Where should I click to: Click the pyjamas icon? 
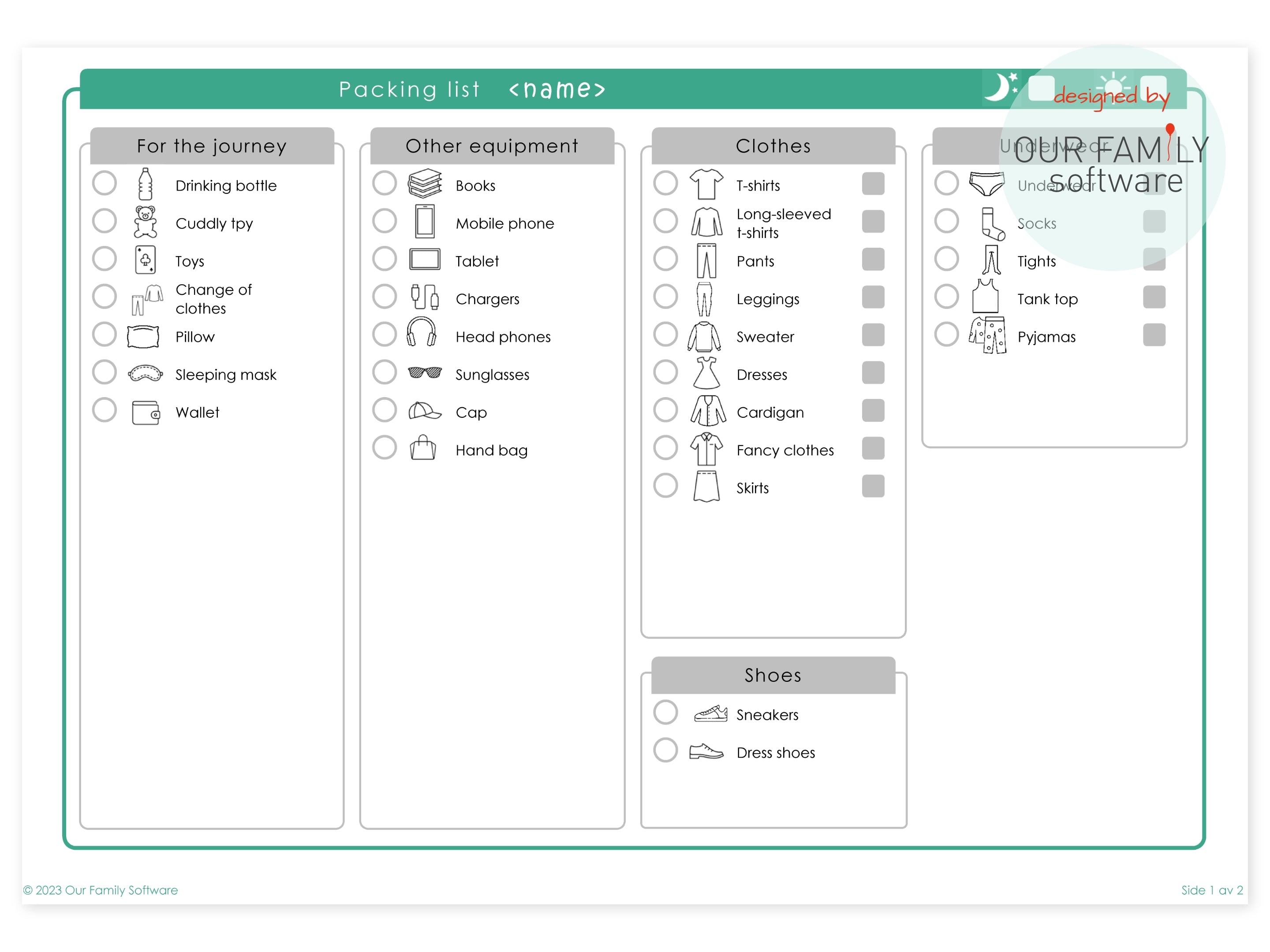(x=987, y=335)
